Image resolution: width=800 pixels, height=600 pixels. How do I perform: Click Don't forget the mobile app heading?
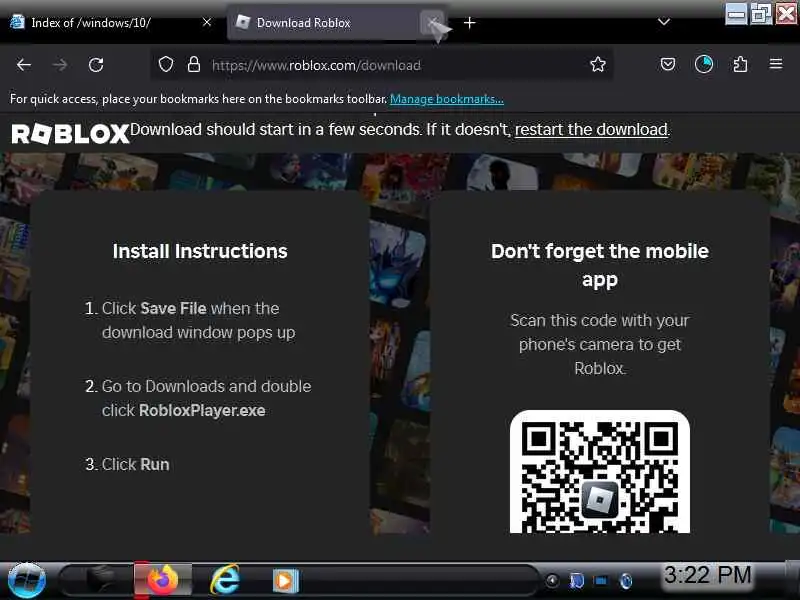pyautogui.click(x=599, y=265)
